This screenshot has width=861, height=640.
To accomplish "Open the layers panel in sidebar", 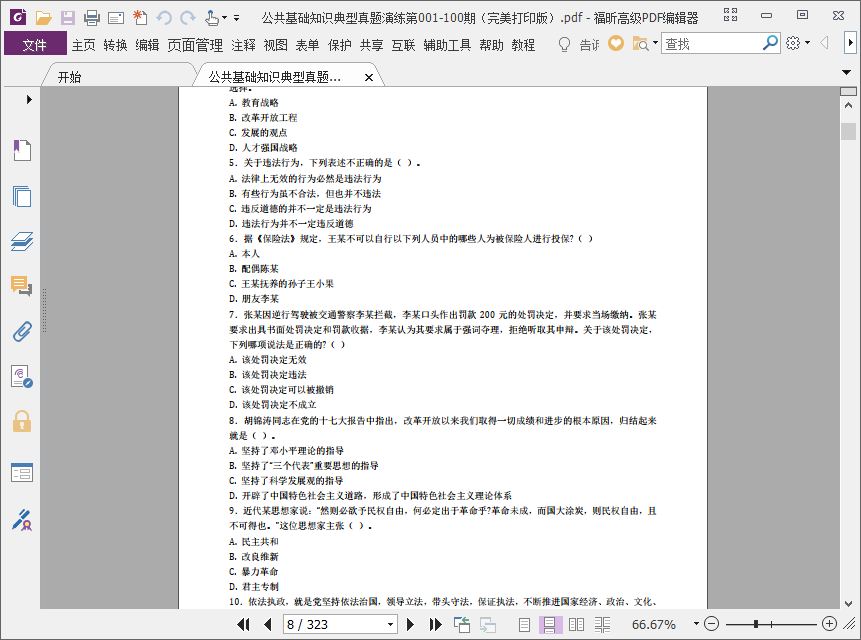I will coord(22,242).
